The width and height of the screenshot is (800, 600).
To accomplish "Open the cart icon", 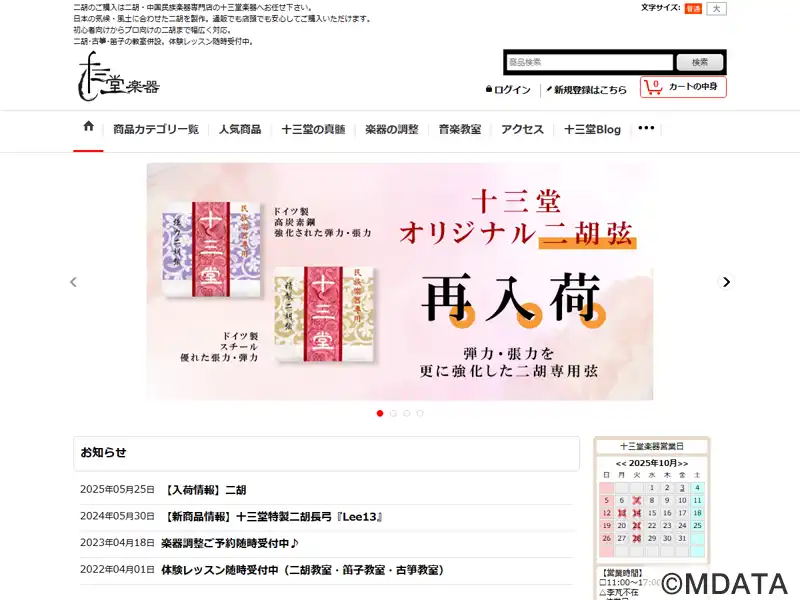I will 653,87.
